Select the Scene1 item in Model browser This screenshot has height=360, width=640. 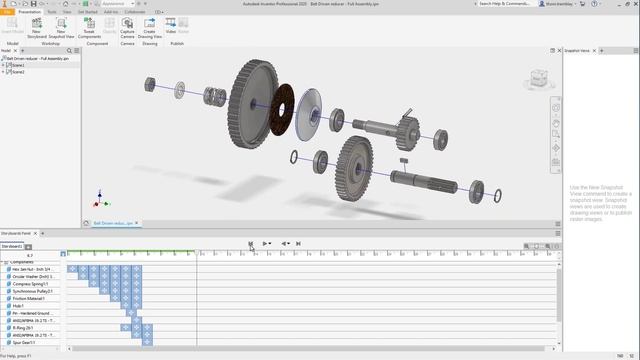pos(18,65)
